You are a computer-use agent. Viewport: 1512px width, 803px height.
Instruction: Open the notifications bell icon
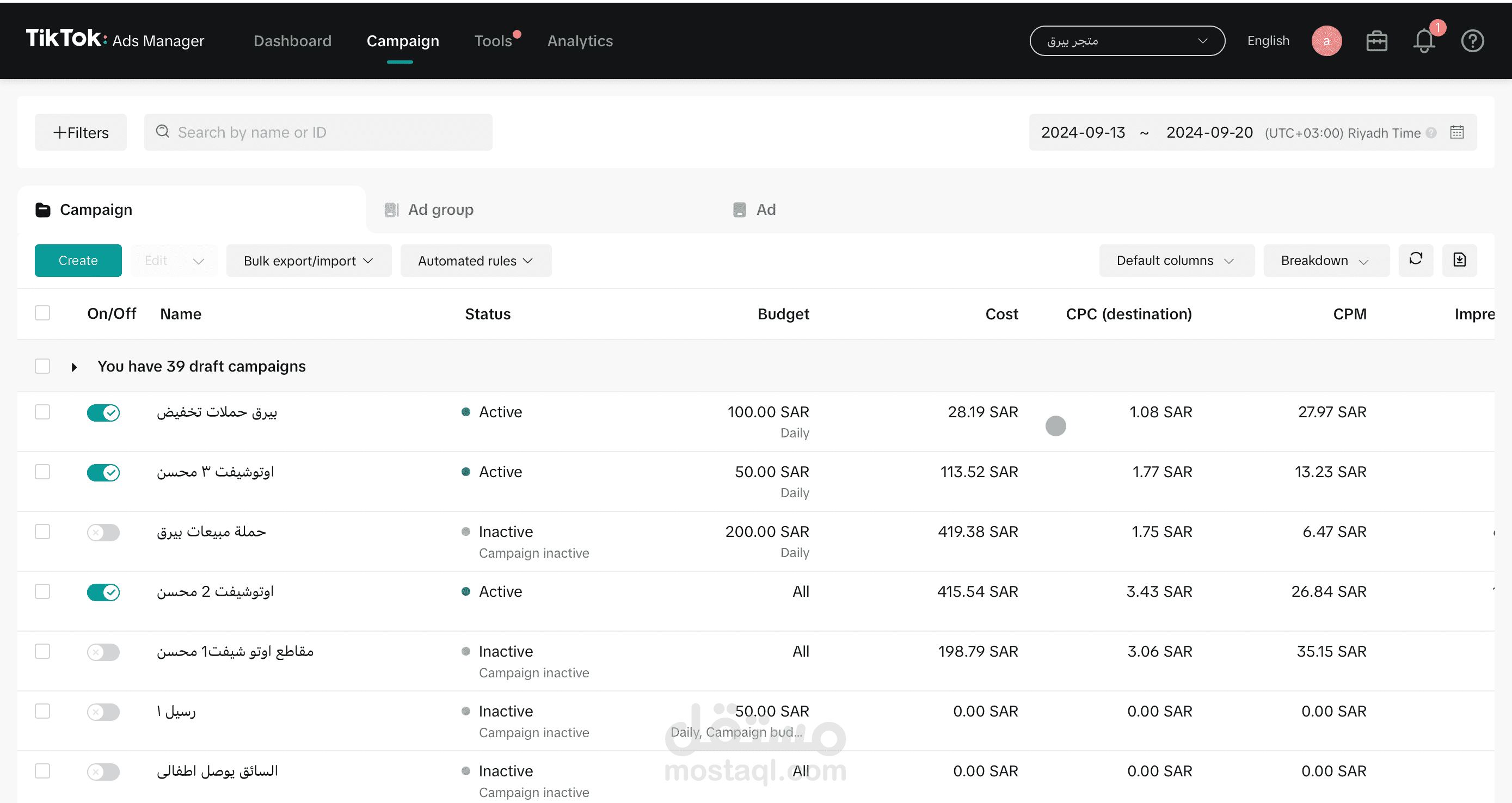(x=1423, y=41)
